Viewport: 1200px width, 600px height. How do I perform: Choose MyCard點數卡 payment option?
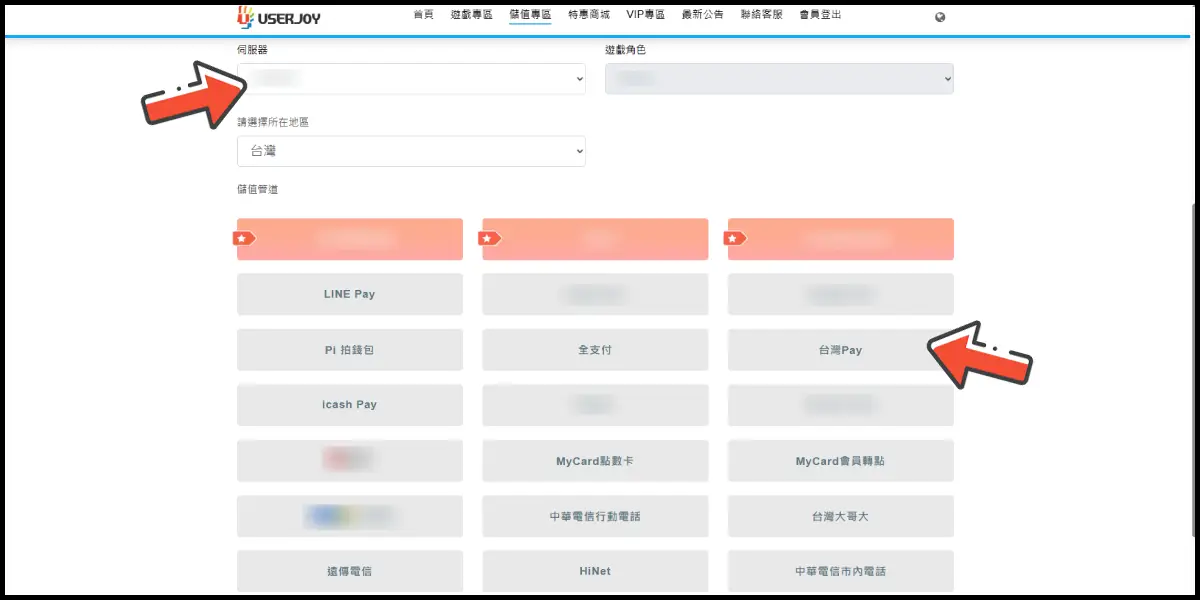tap(595, 461)
